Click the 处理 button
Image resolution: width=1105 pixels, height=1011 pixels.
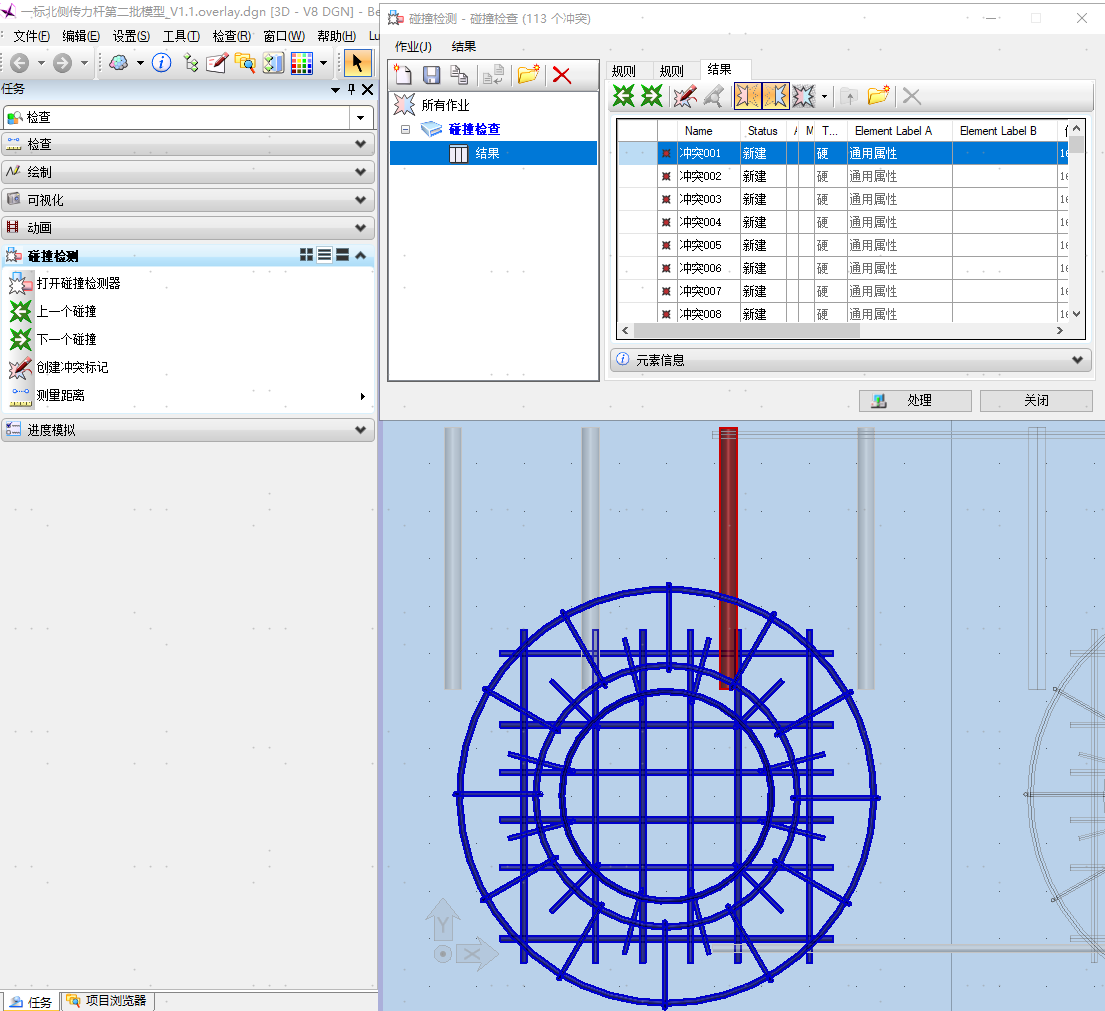(915, 401)
